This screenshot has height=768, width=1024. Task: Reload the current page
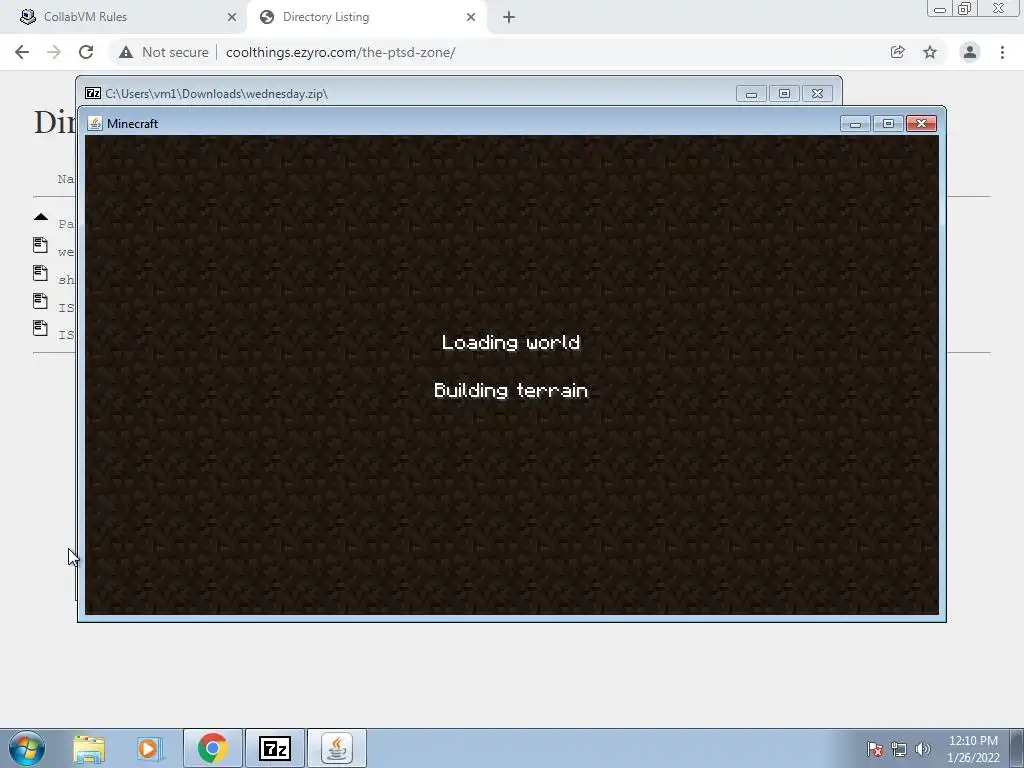click(x=86, y=52)
